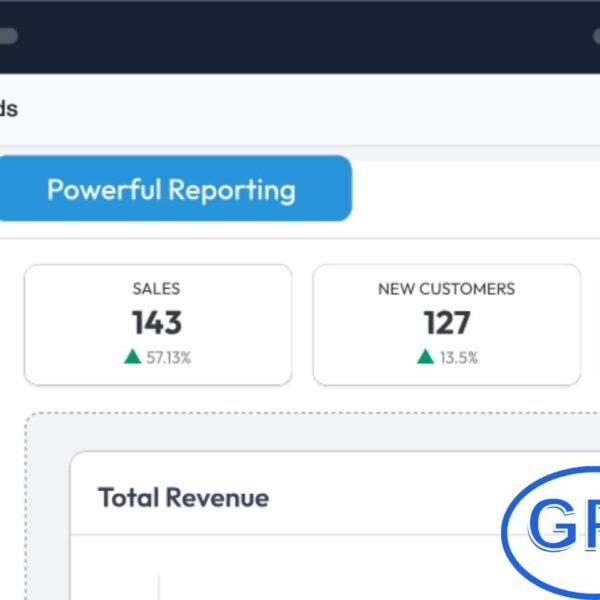Open the partially visible tab ending in "ds"
Viewport: 600px width, 600px height.
[x=8, y=109]
